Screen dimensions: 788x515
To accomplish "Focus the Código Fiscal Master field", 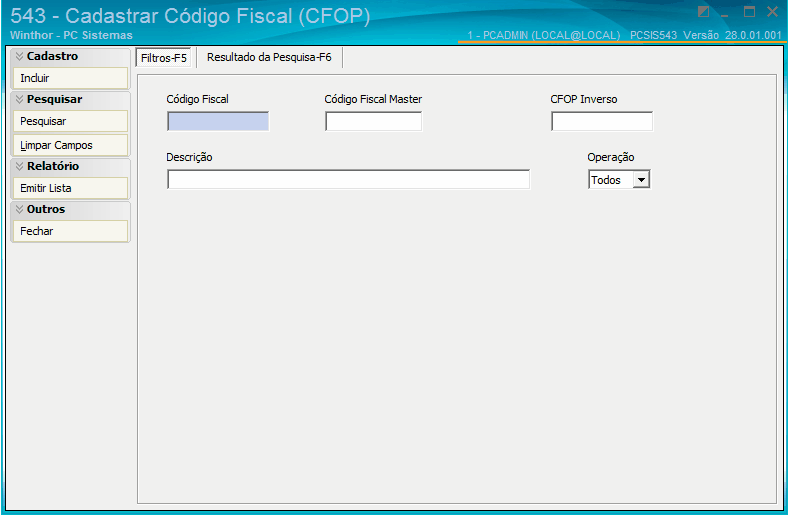I will pos(373,122).
